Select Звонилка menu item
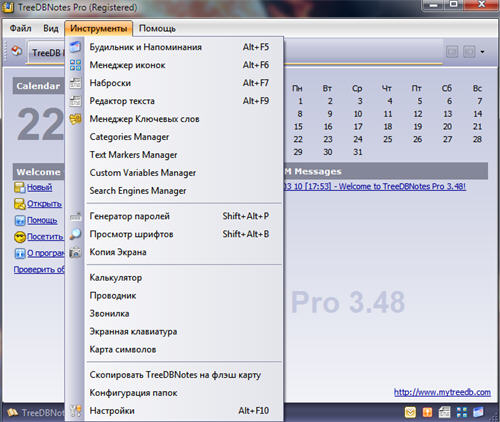Viewport: 500px width, 422px height. [183, 314]
